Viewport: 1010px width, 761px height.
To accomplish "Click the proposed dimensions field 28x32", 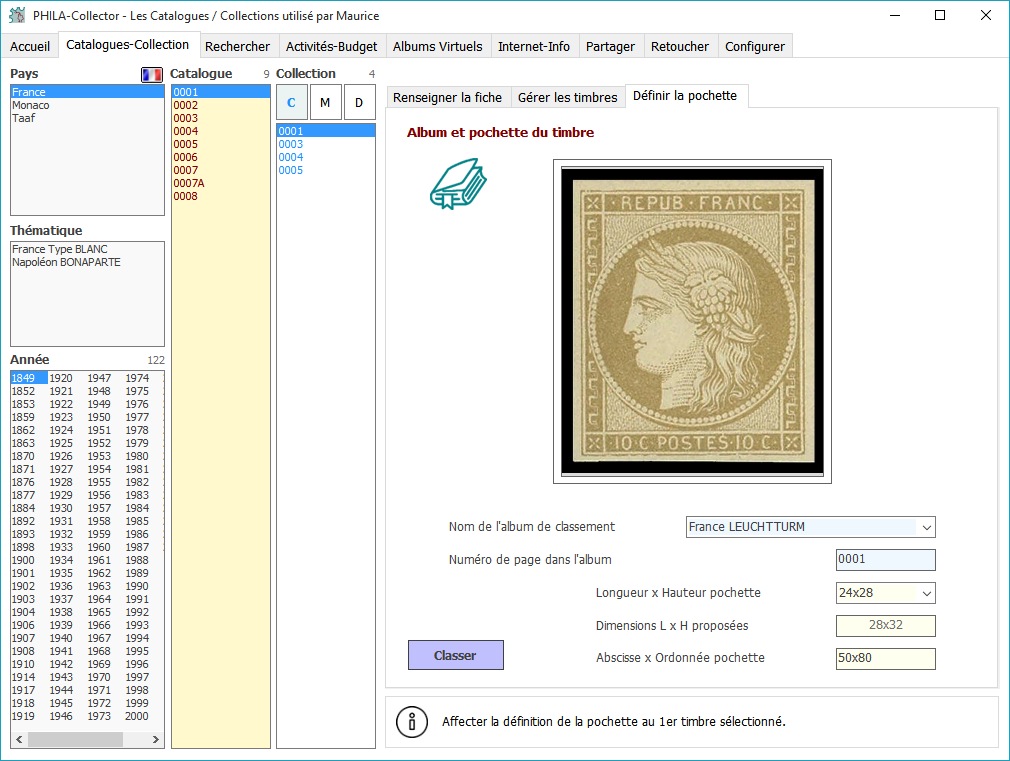I will point(885,625).
